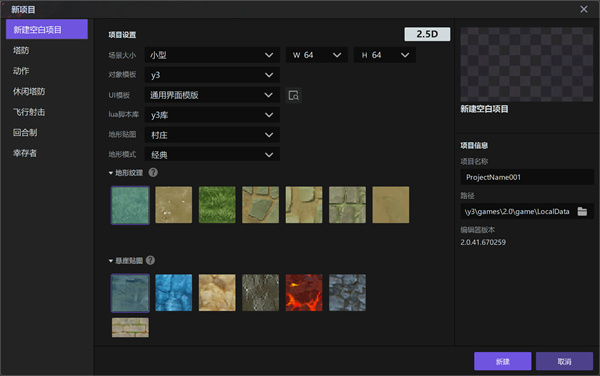This screenshot has height=376, width=600.
Task: Pick the brick wall cliff texture
Action: [130, 327]
